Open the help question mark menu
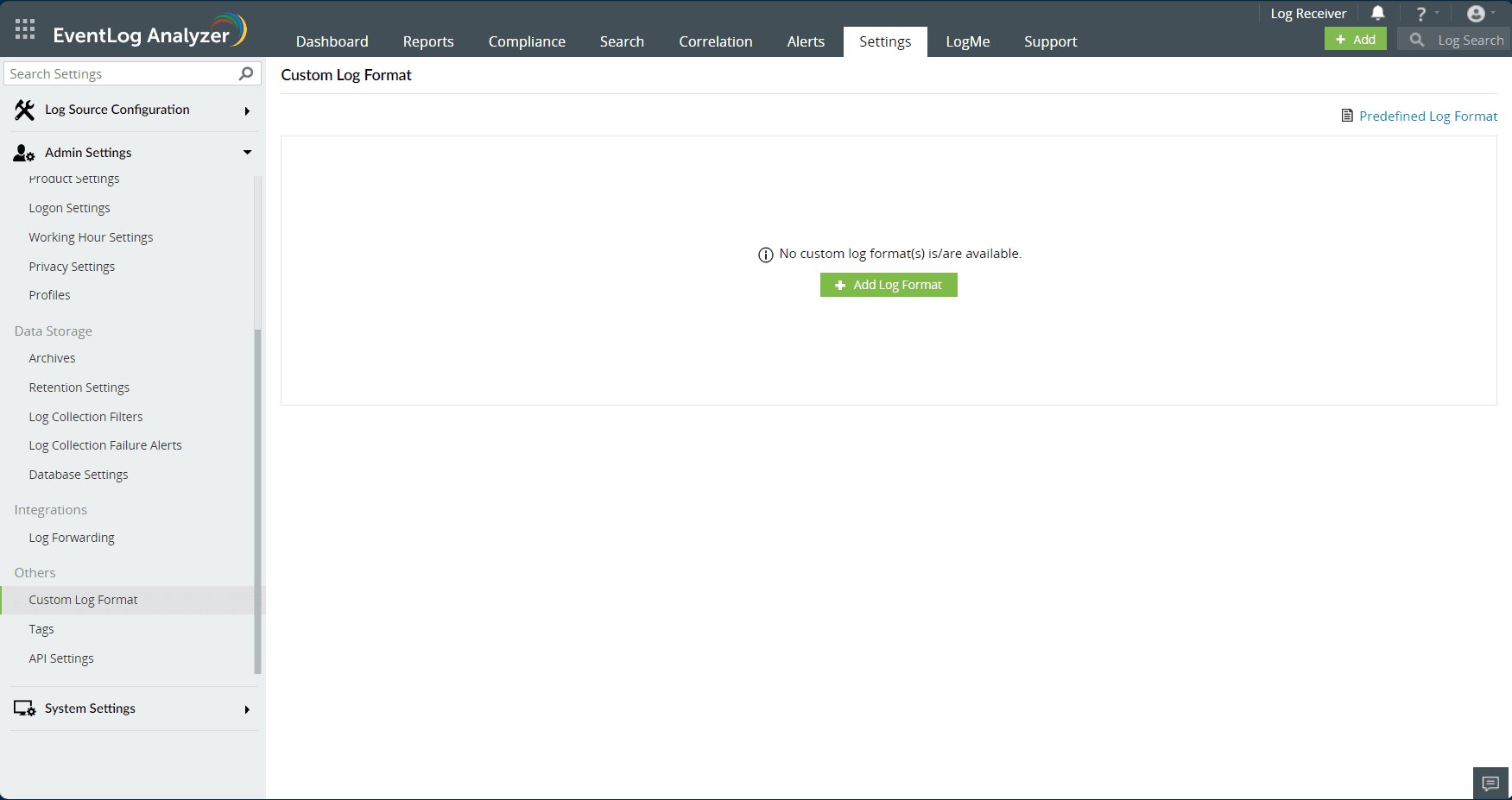The height and width of the screenshot is (800, 1512). [1421, 13]
